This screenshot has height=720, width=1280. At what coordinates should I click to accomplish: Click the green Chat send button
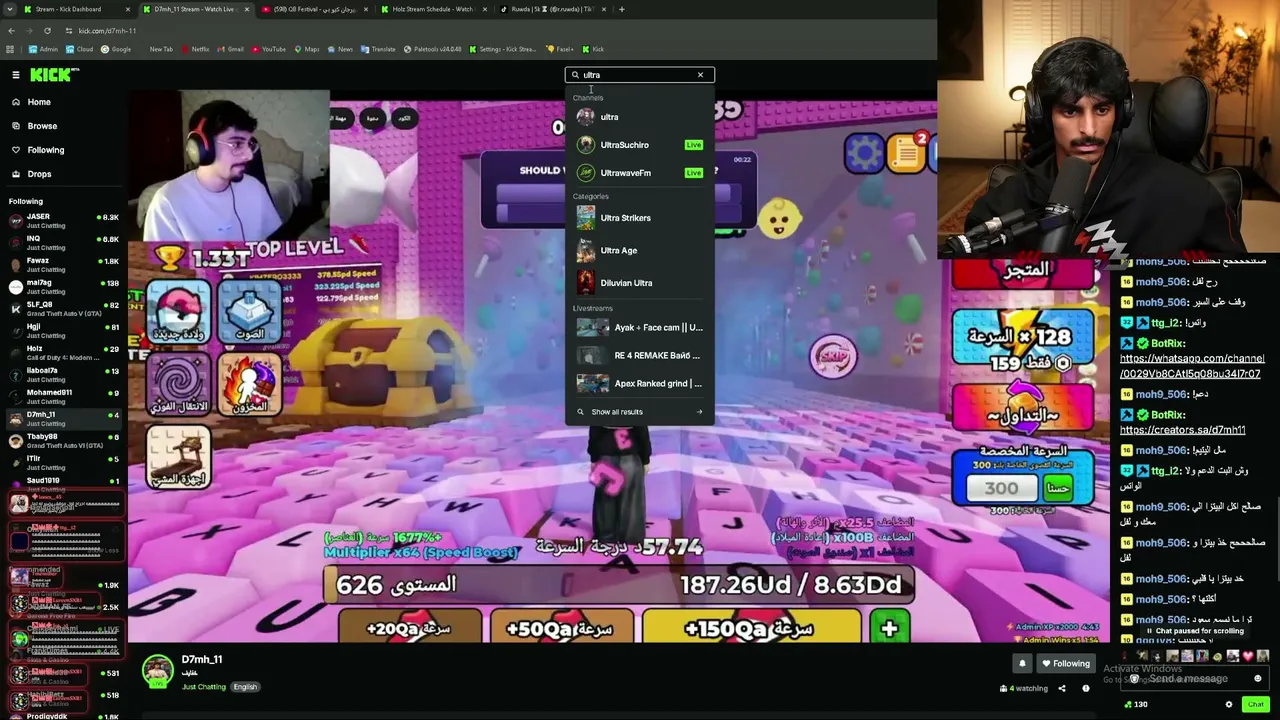pyautogui.click(x=1256, y=705)
